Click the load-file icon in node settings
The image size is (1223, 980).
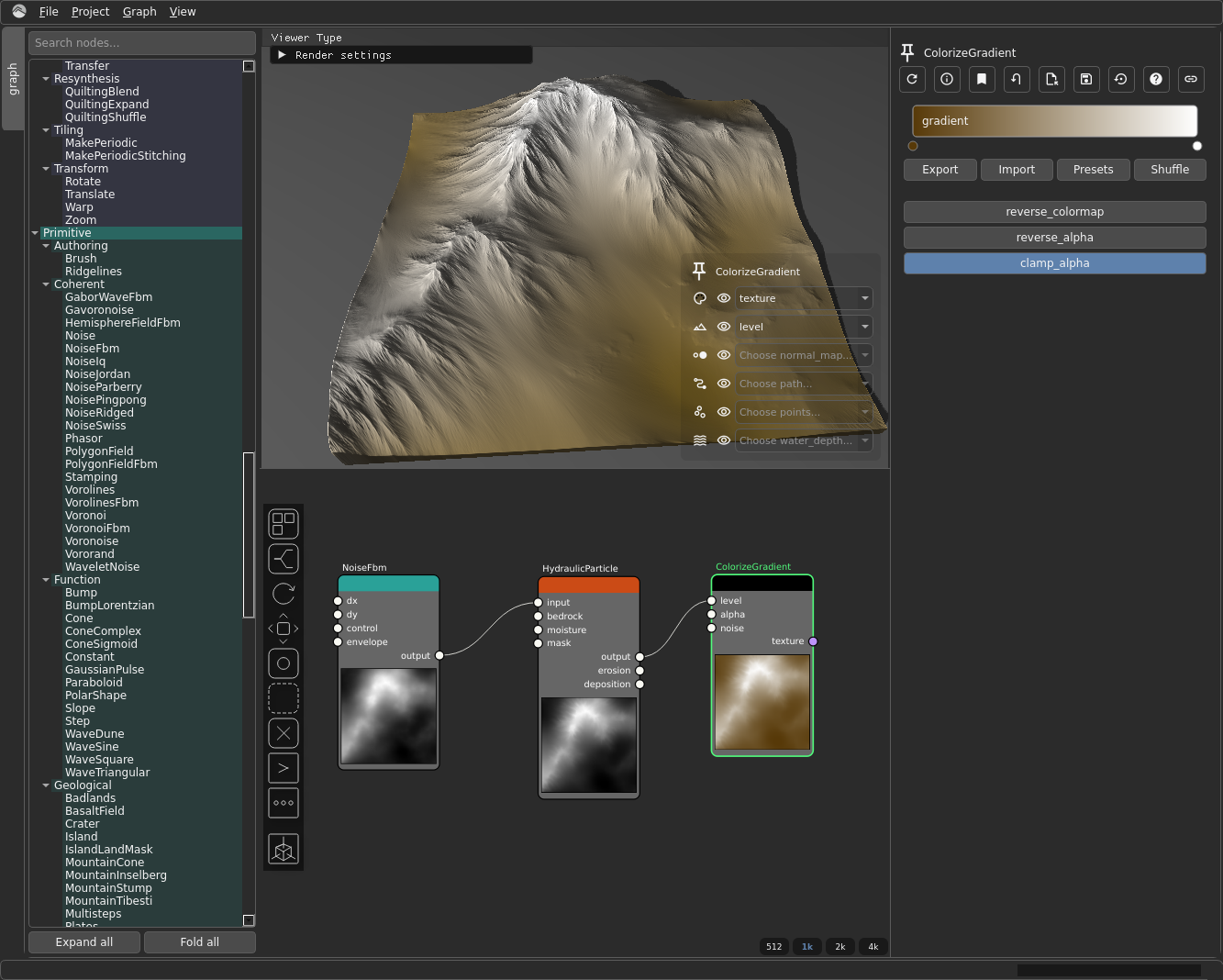pyautogui.click(x=1051, y=79)
